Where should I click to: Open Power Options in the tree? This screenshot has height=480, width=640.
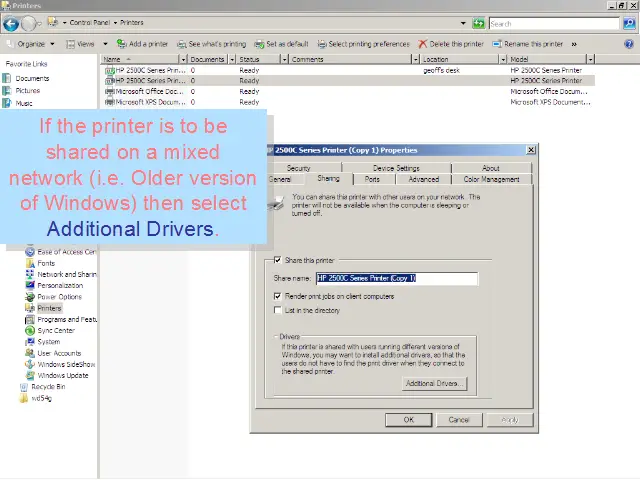pyautogui.click(x=54, y=297)
